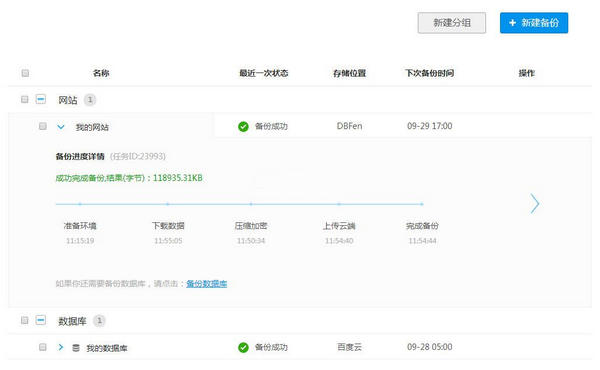
Task: Click the task ID 23993 text
Action: tap(138, 156)
